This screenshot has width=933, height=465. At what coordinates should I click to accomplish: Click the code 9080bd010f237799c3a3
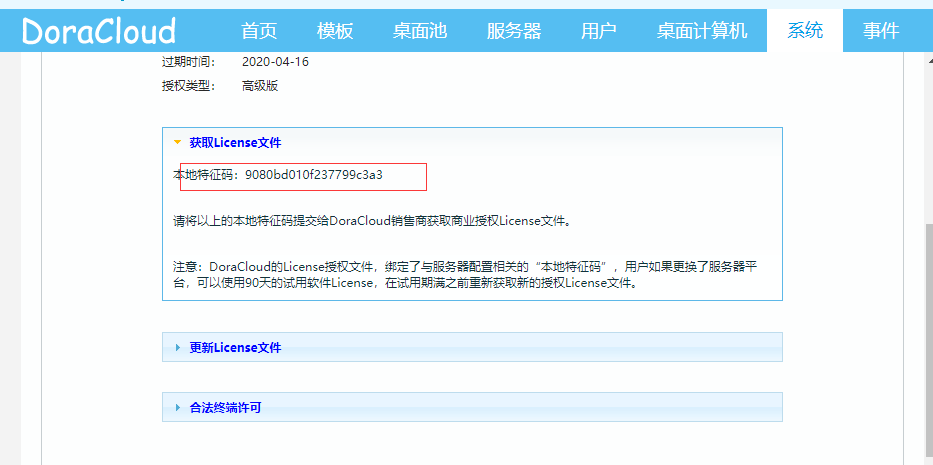(314, 175)
